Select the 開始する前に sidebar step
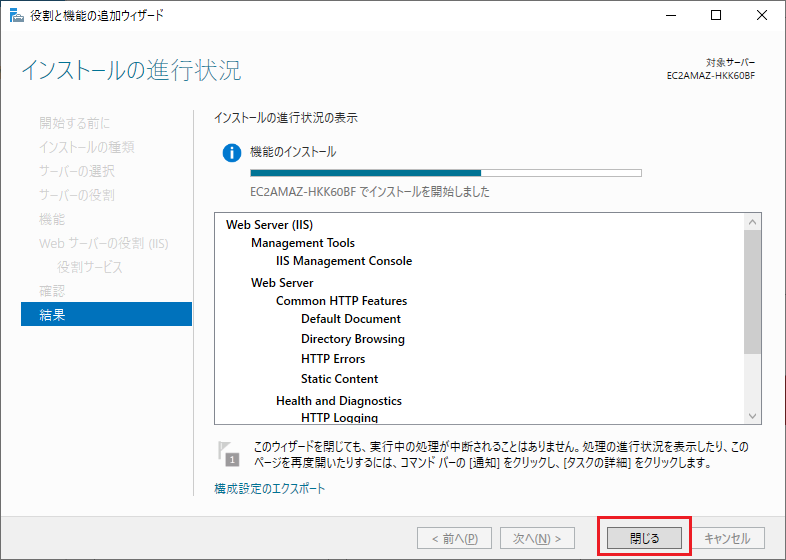 click(75, 123)
